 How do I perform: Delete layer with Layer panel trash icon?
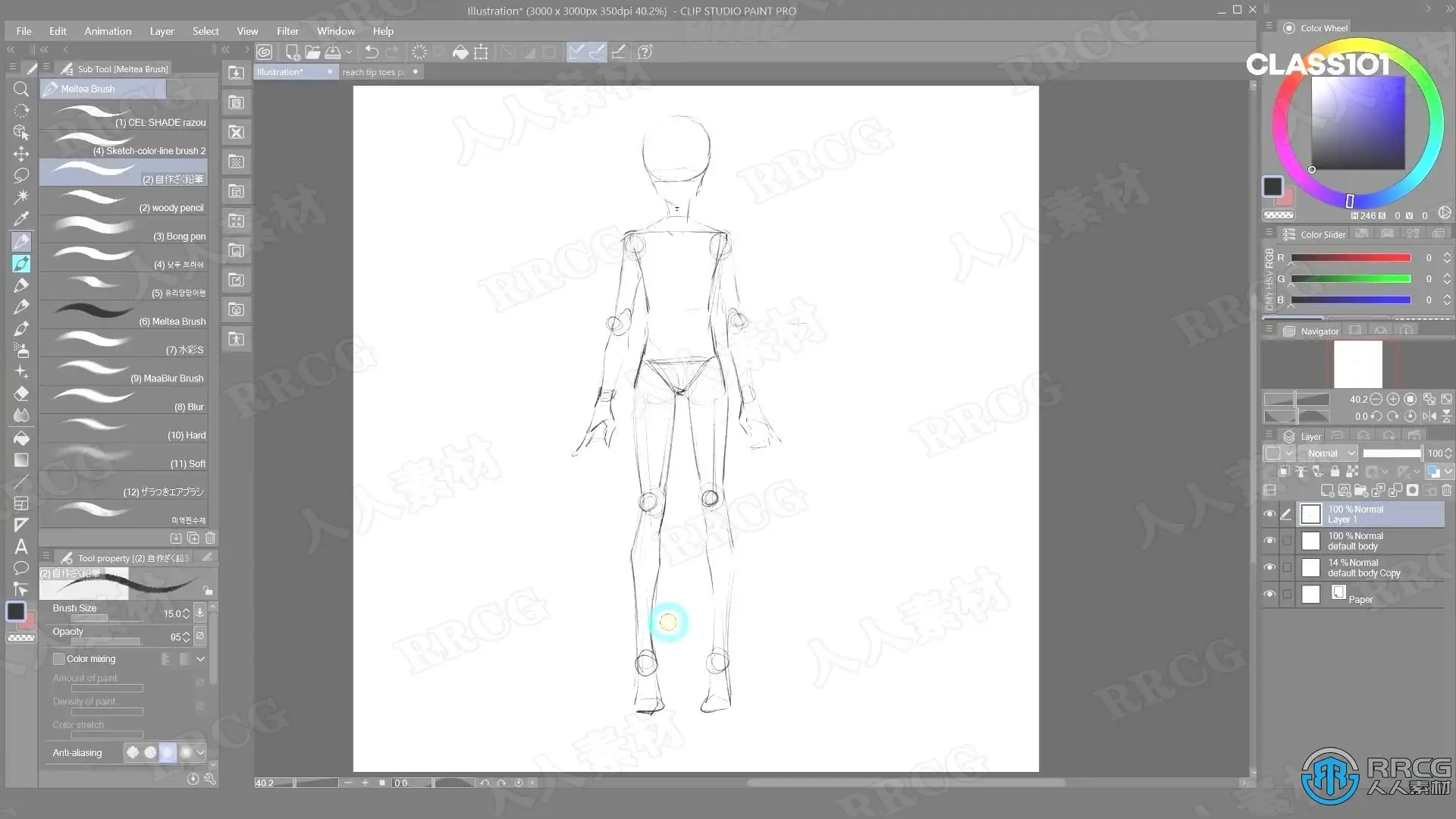[1446, 491]
